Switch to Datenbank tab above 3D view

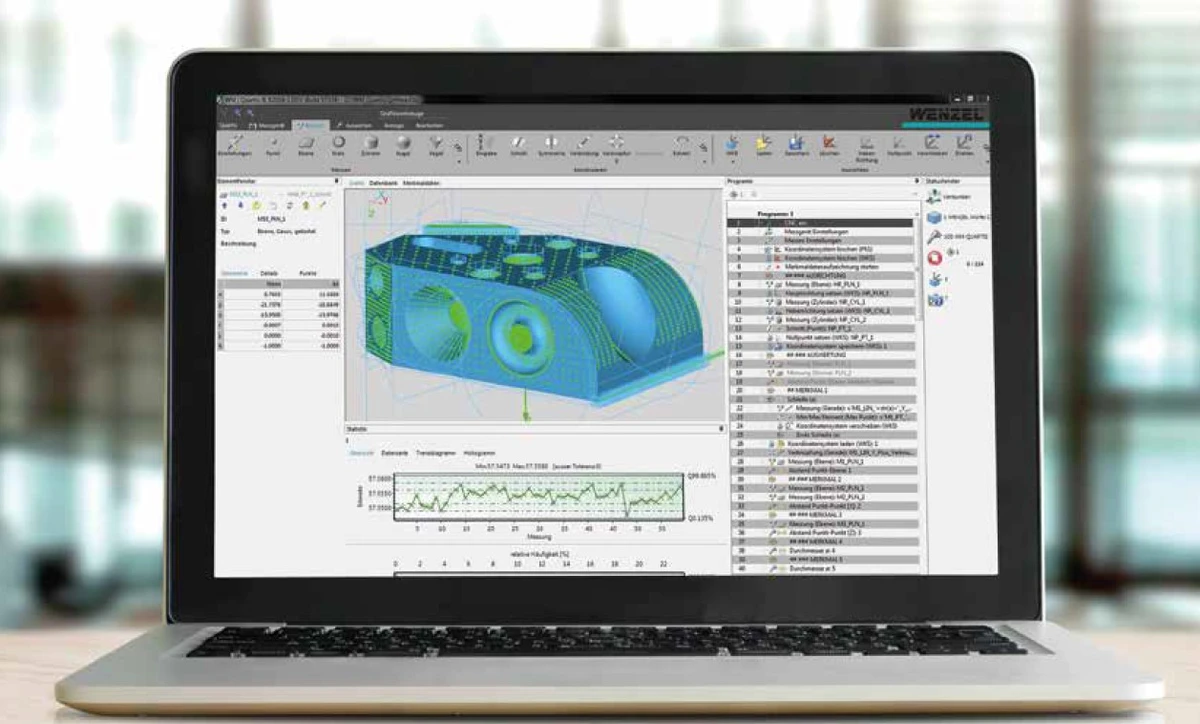(384, 184)
